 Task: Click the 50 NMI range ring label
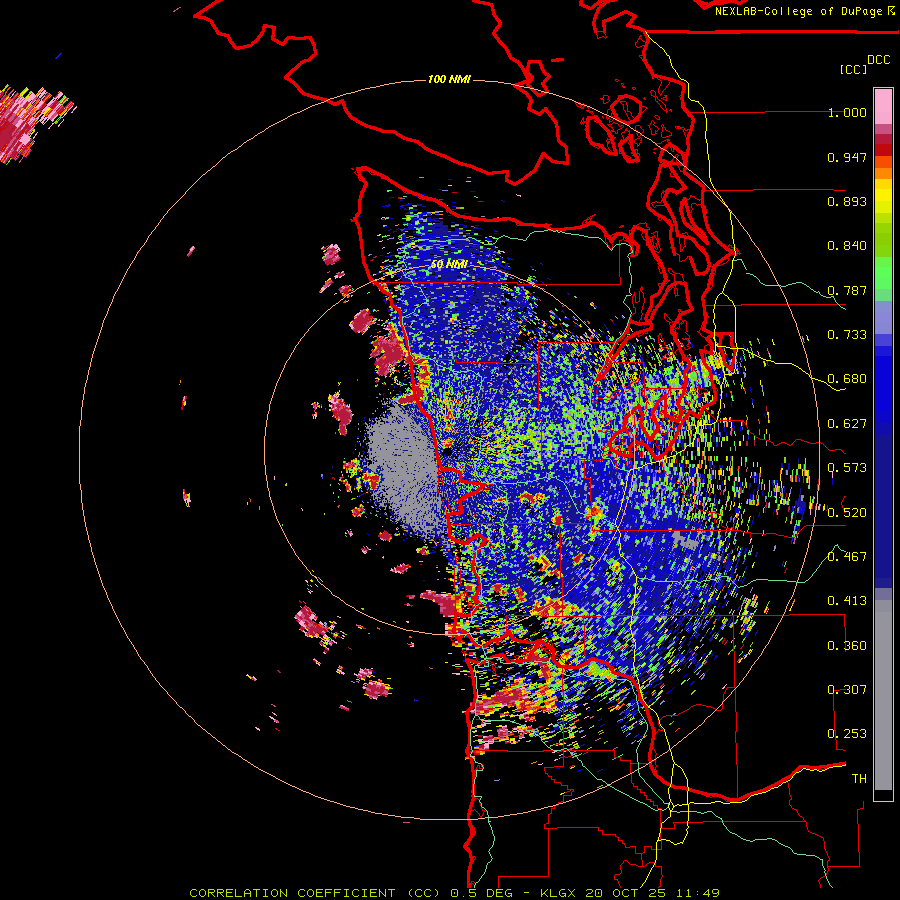(449, 265)
